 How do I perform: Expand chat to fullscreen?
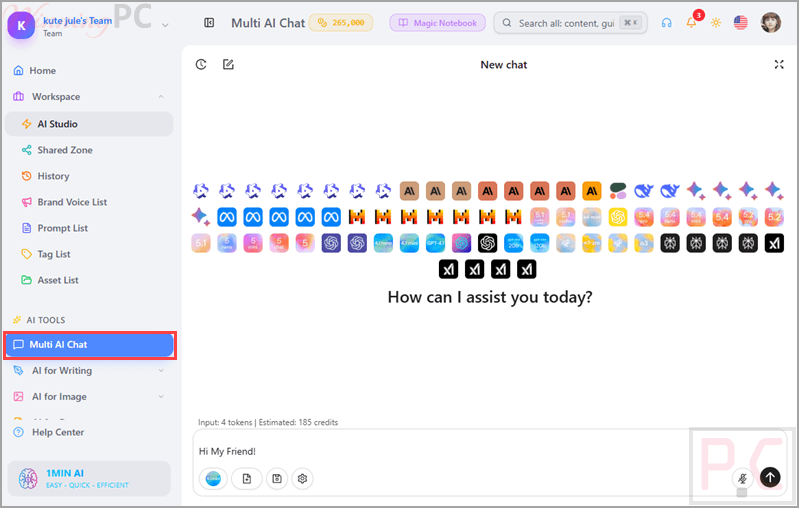coord(779,64)
